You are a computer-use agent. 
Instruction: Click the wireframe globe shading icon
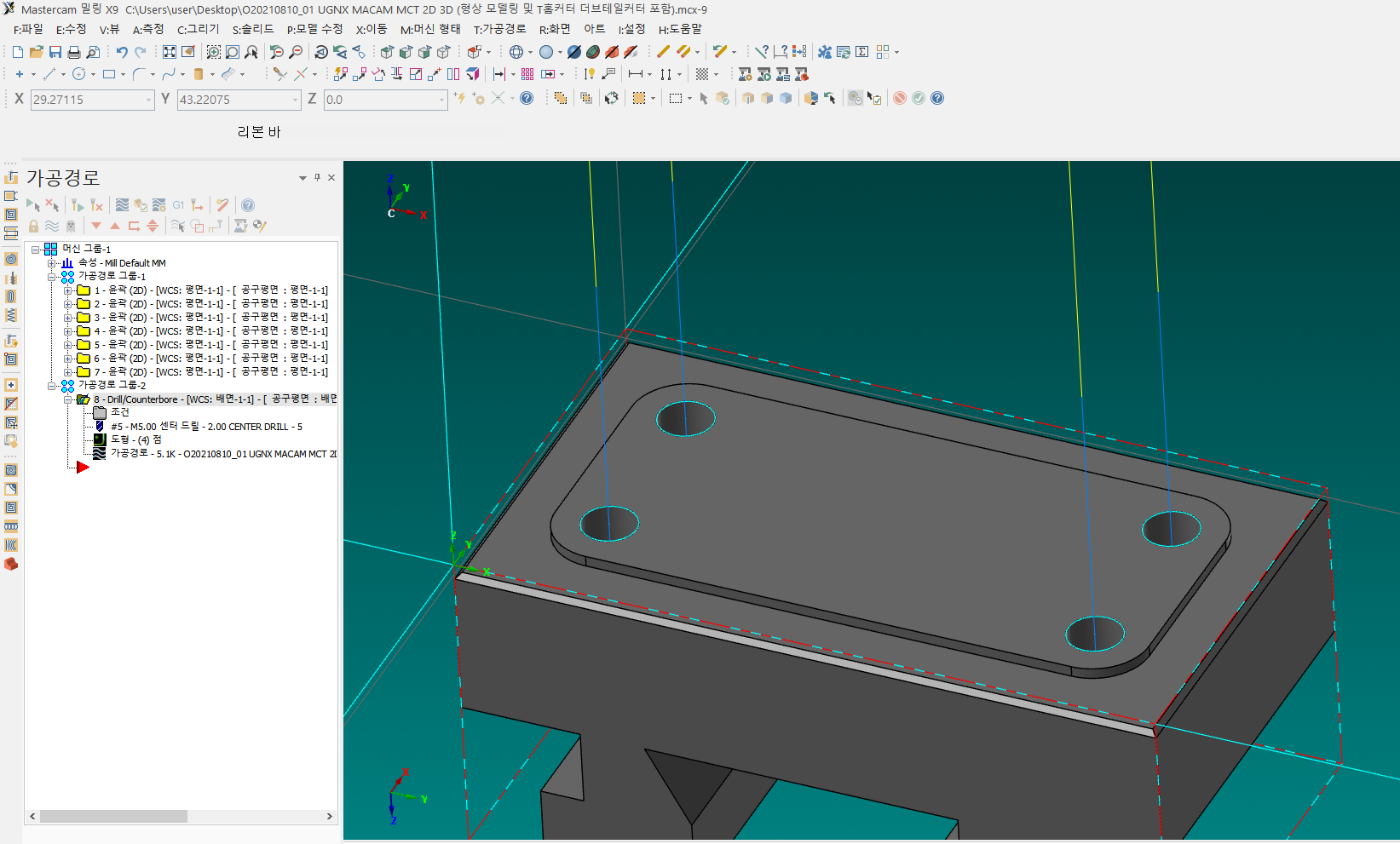(x=516, y=52)
